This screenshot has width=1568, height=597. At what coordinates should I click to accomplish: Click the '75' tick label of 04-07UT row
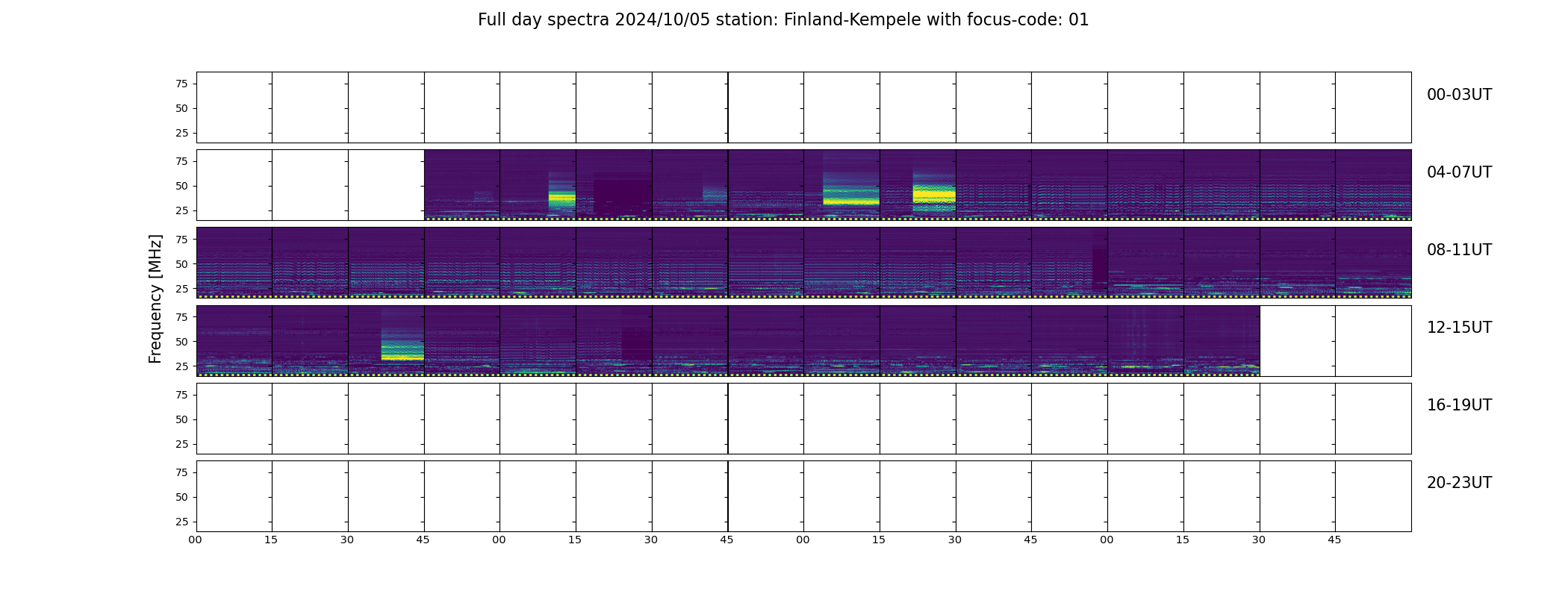[x=181, y=161]
